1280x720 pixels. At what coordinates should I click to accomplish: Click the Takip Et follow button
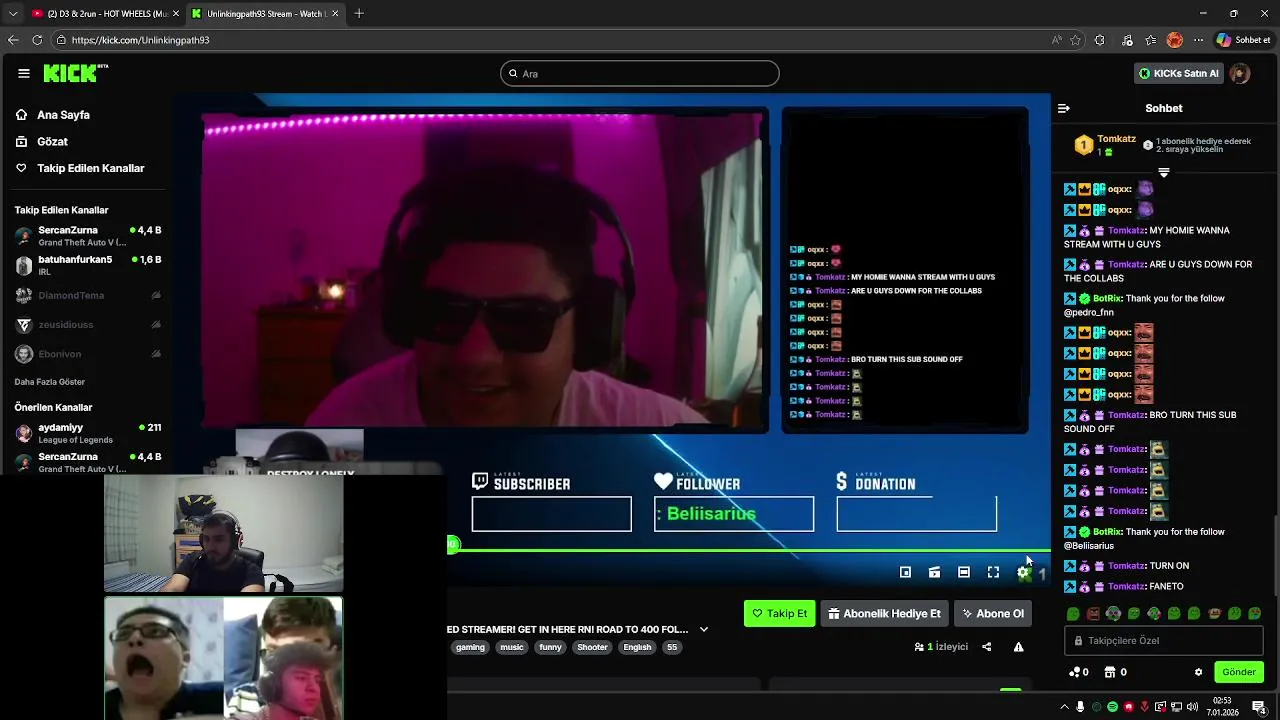tap(779, 613)
